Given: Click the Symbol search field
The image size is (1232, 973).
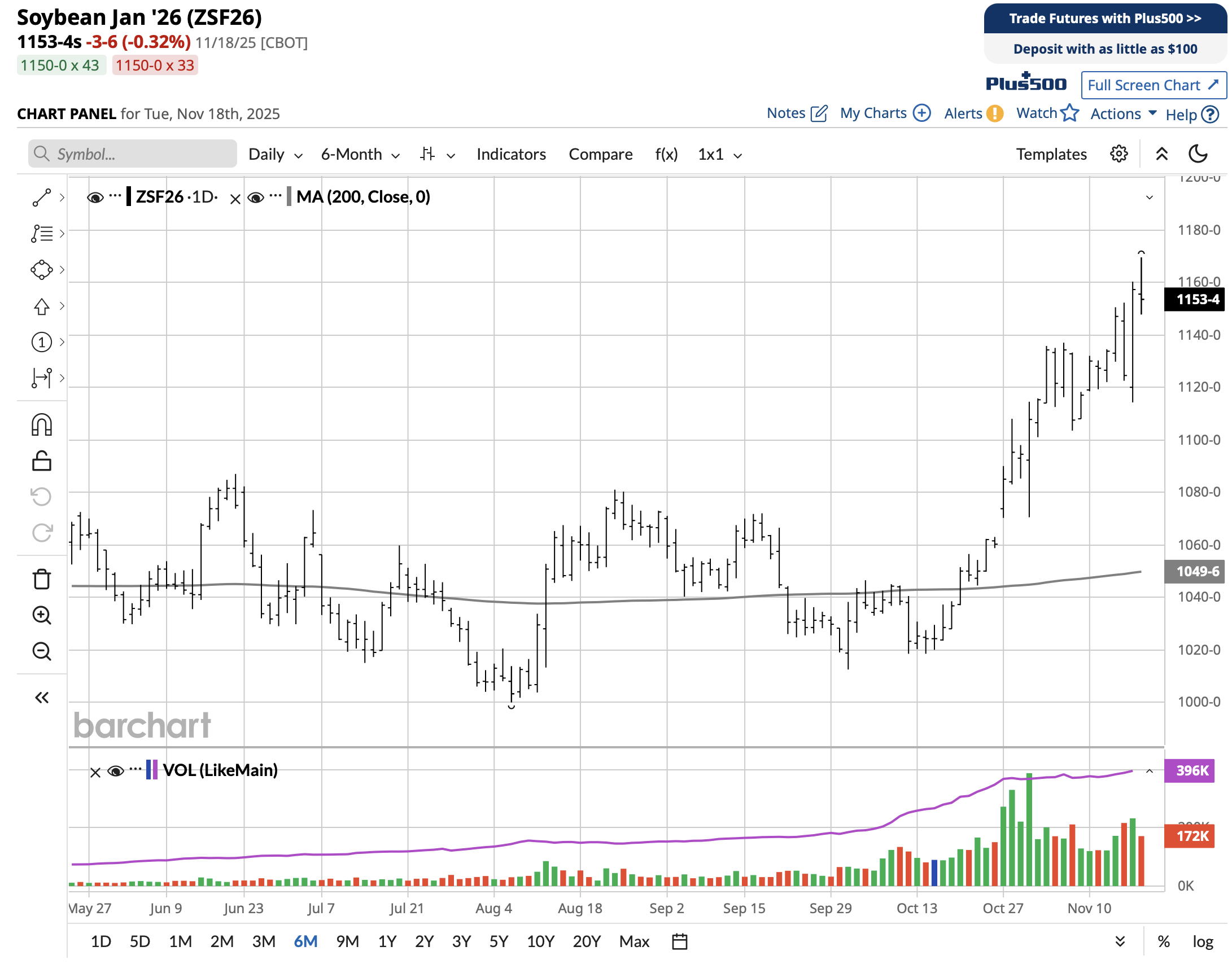Looking at the screenshot, I should [x=133, y=154].
